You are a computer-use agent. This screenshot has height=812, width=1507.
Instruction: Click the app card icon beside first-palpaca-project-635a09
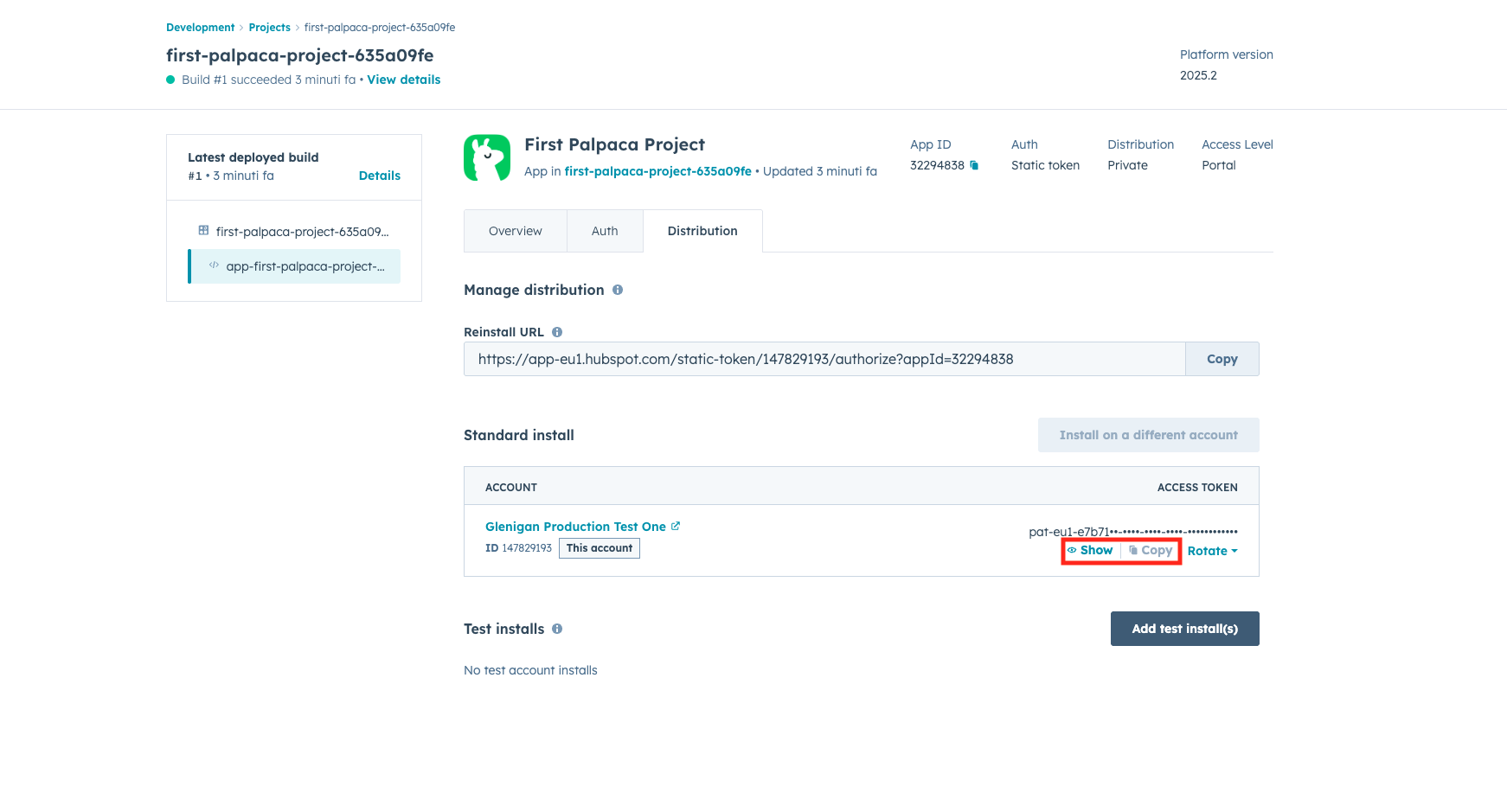click(202, 231)
